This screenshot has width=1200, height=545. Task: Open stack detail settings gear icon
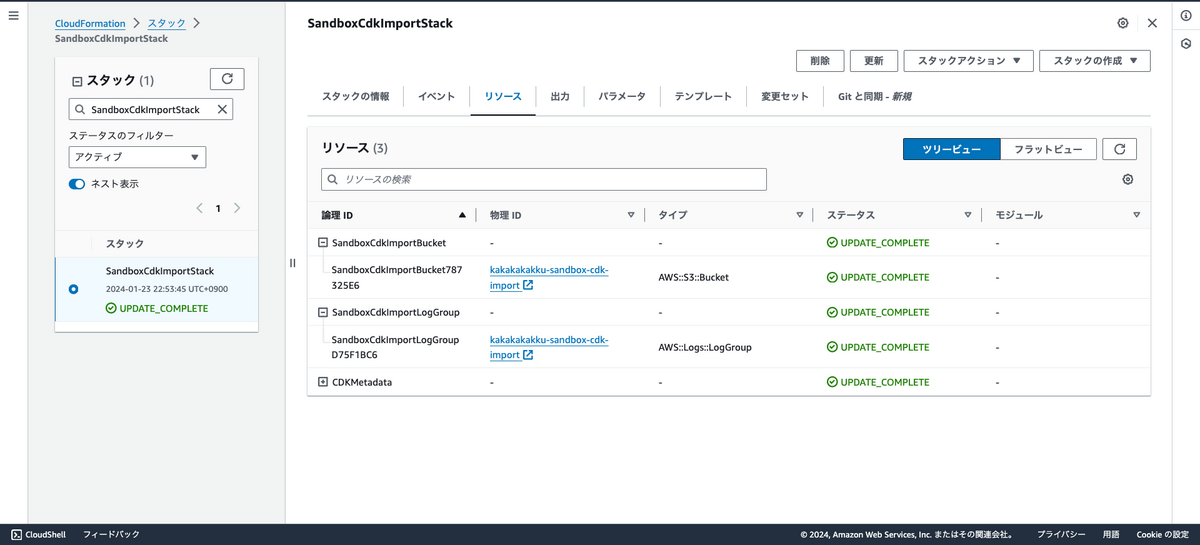click(1123, 23)
